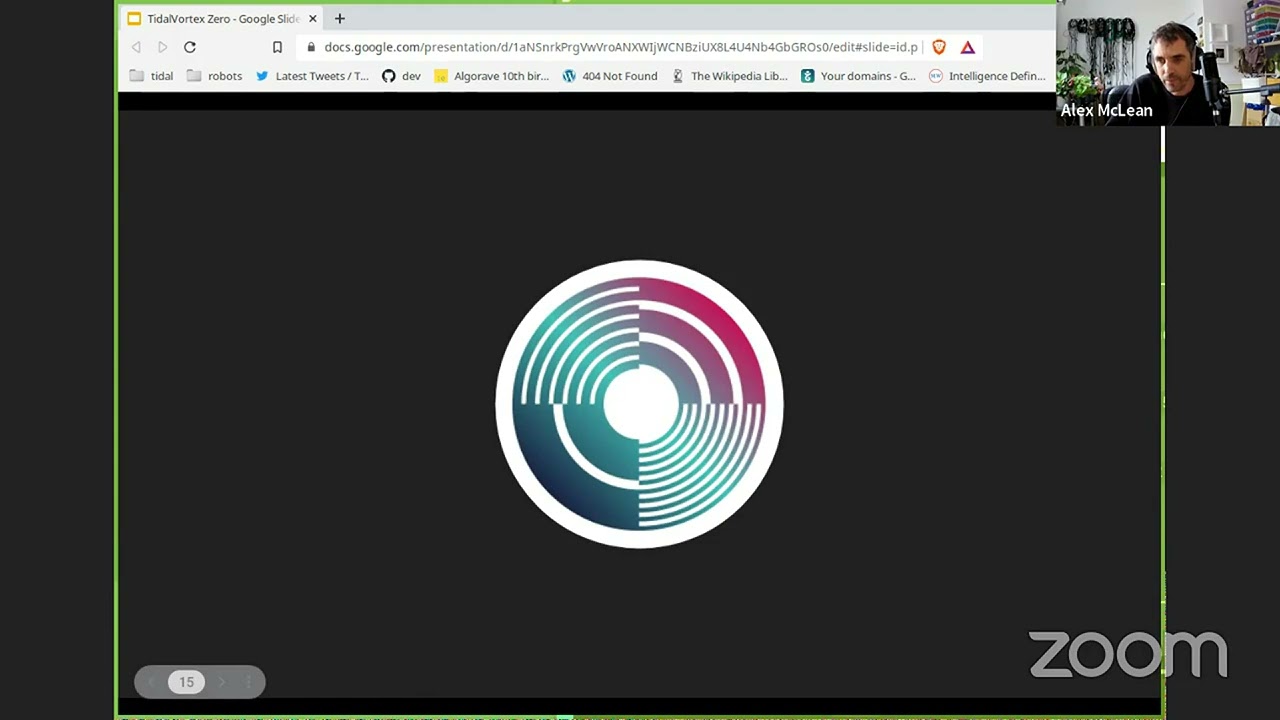The height and width of the screenshot is (720, 1280).
Task: Open the Latest Tweets bookmark
Action: click(312, 76)
